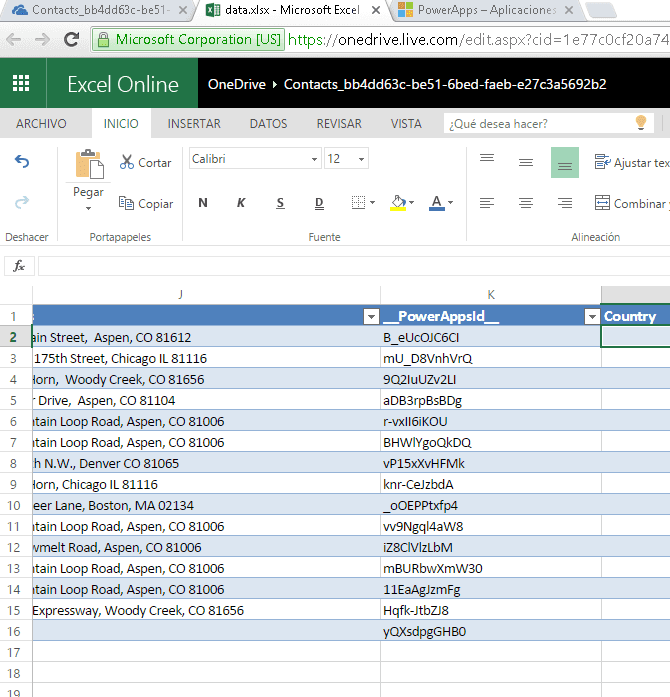Click the fx function icon
670x697 pixels.
click(x=19, y=266)
